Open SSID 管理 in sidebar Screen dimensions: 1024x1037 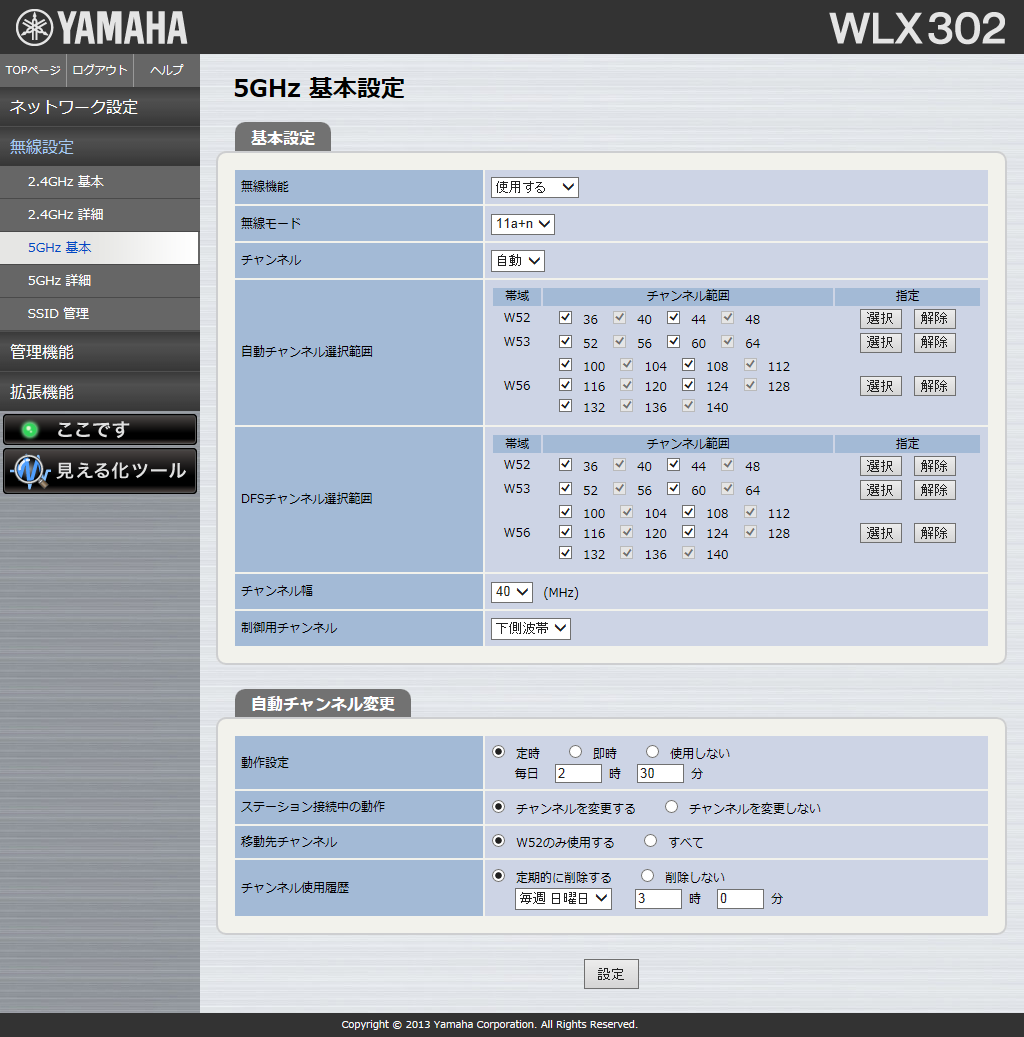(58, 313)
